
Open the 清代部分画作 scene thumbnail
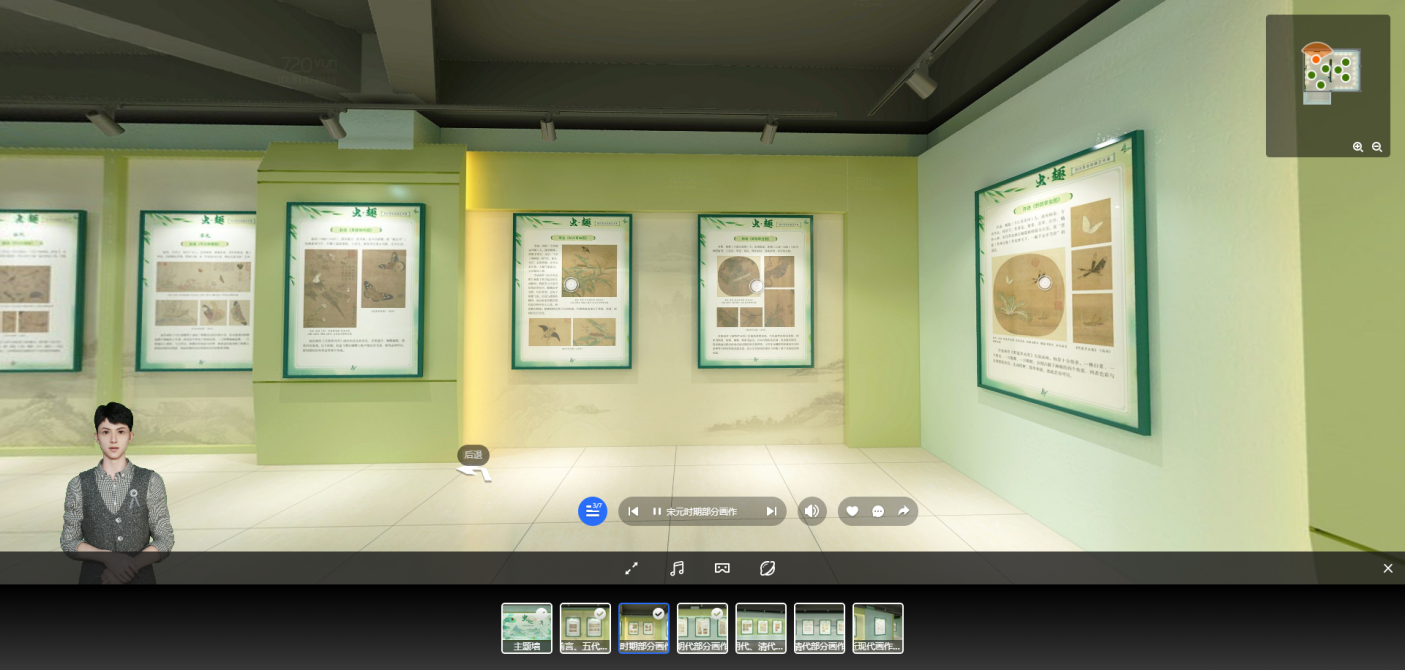tap(819, 628)
